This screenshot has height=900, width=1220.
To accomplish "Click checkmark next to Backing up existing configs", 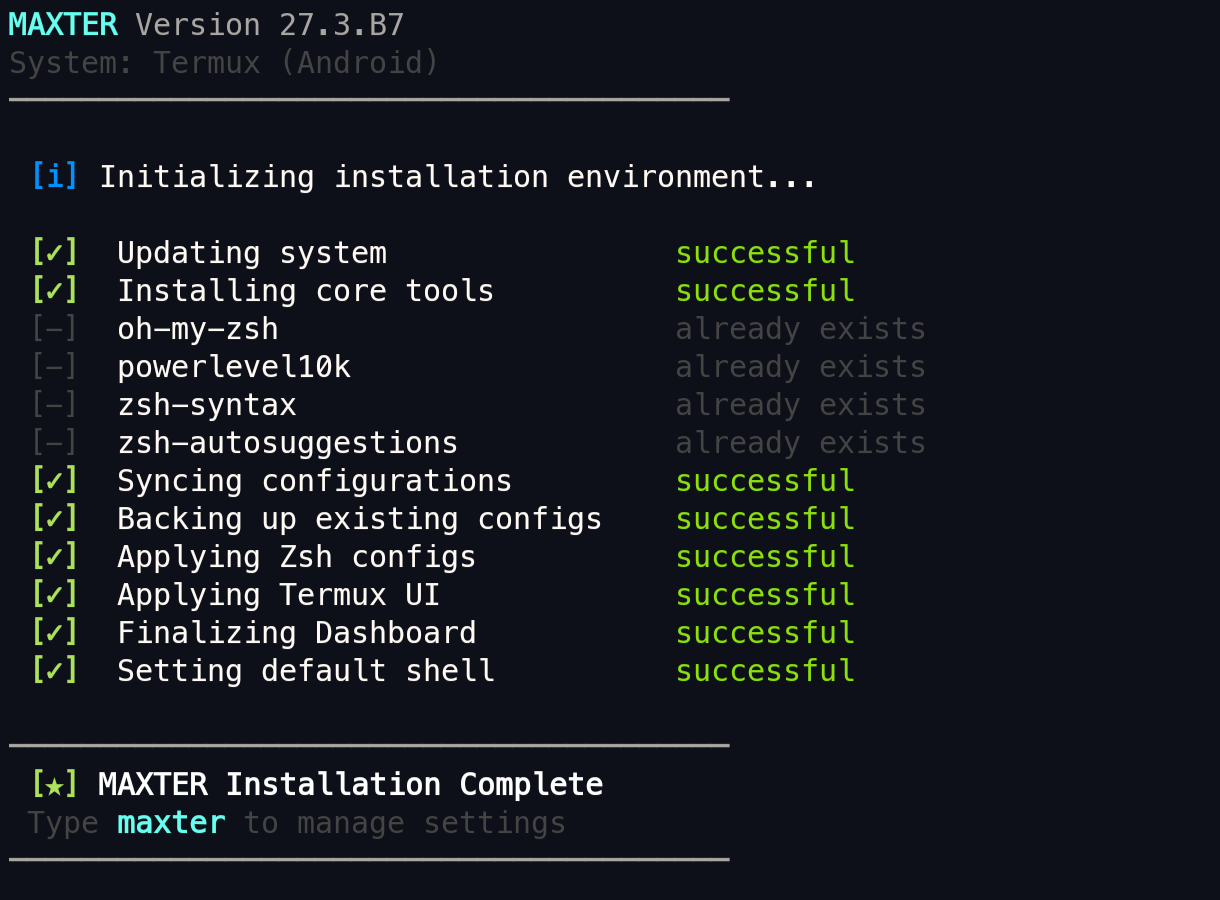I will 54,519.
